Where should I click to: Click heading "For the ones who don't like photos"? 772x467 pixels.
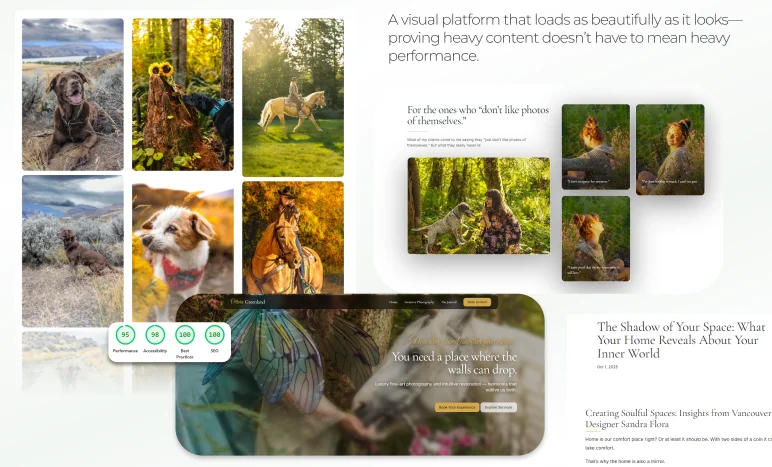point(478,115)
